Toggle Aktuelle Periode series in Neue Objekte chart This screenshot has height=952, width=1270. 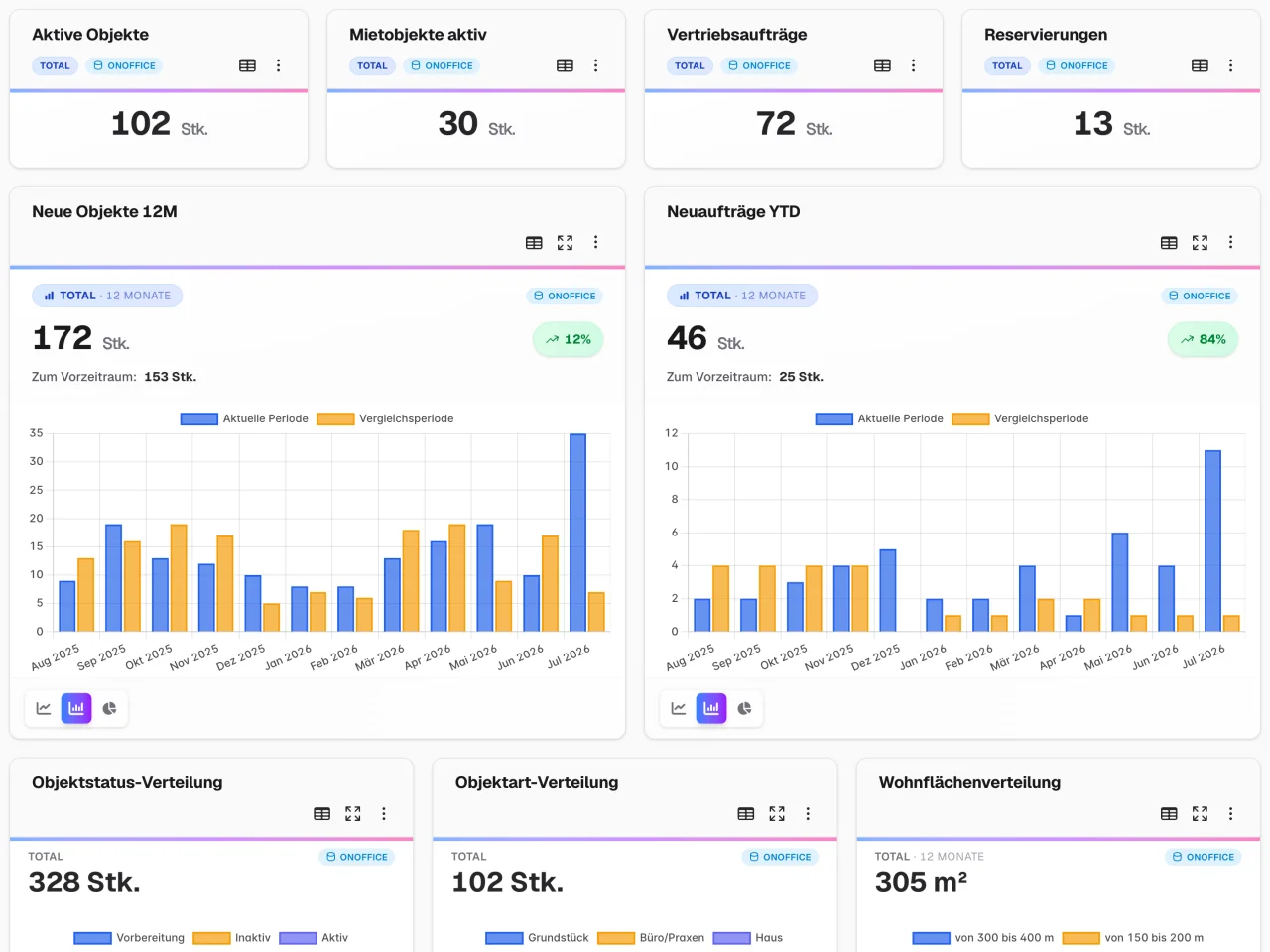click(244, 418)
